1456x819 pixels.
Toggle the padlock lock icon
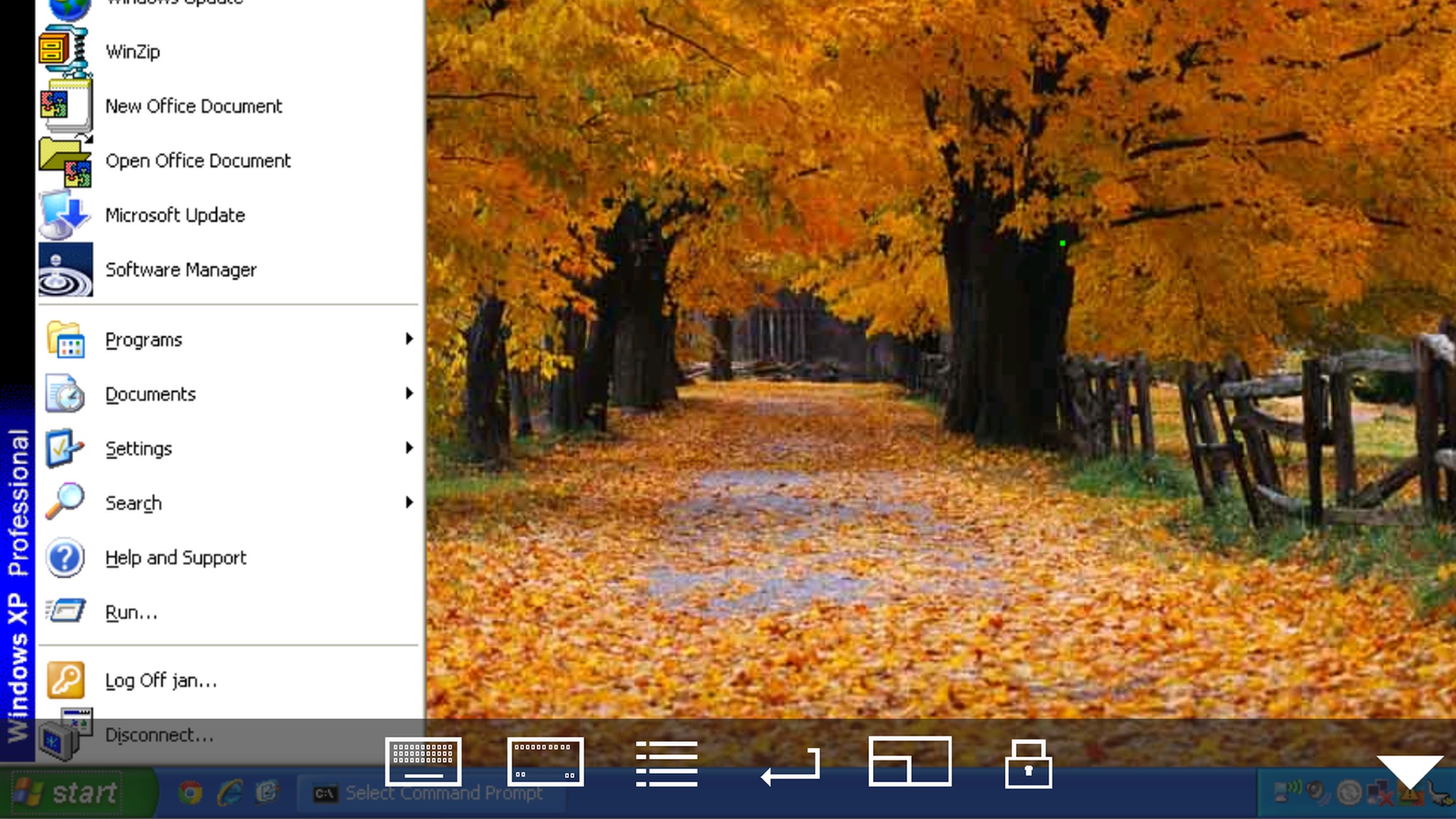1028,764
